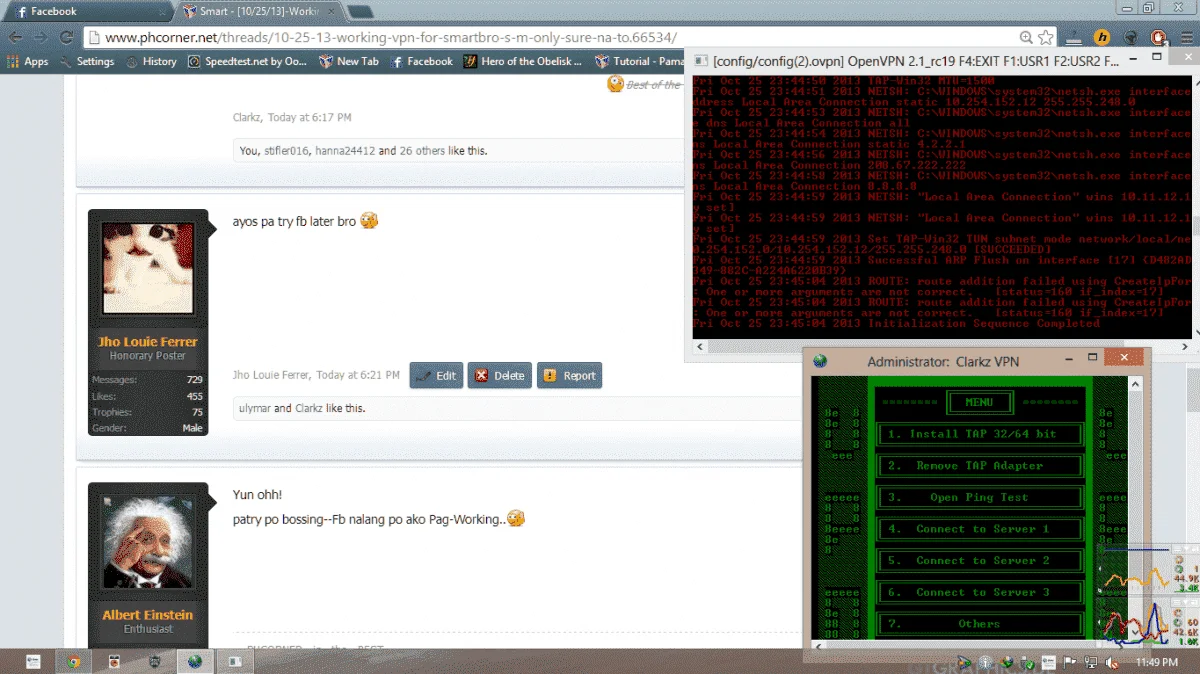Delete Jho Louie Ferrer's post
Viewport: 1200px width, 674px height.
500,376
